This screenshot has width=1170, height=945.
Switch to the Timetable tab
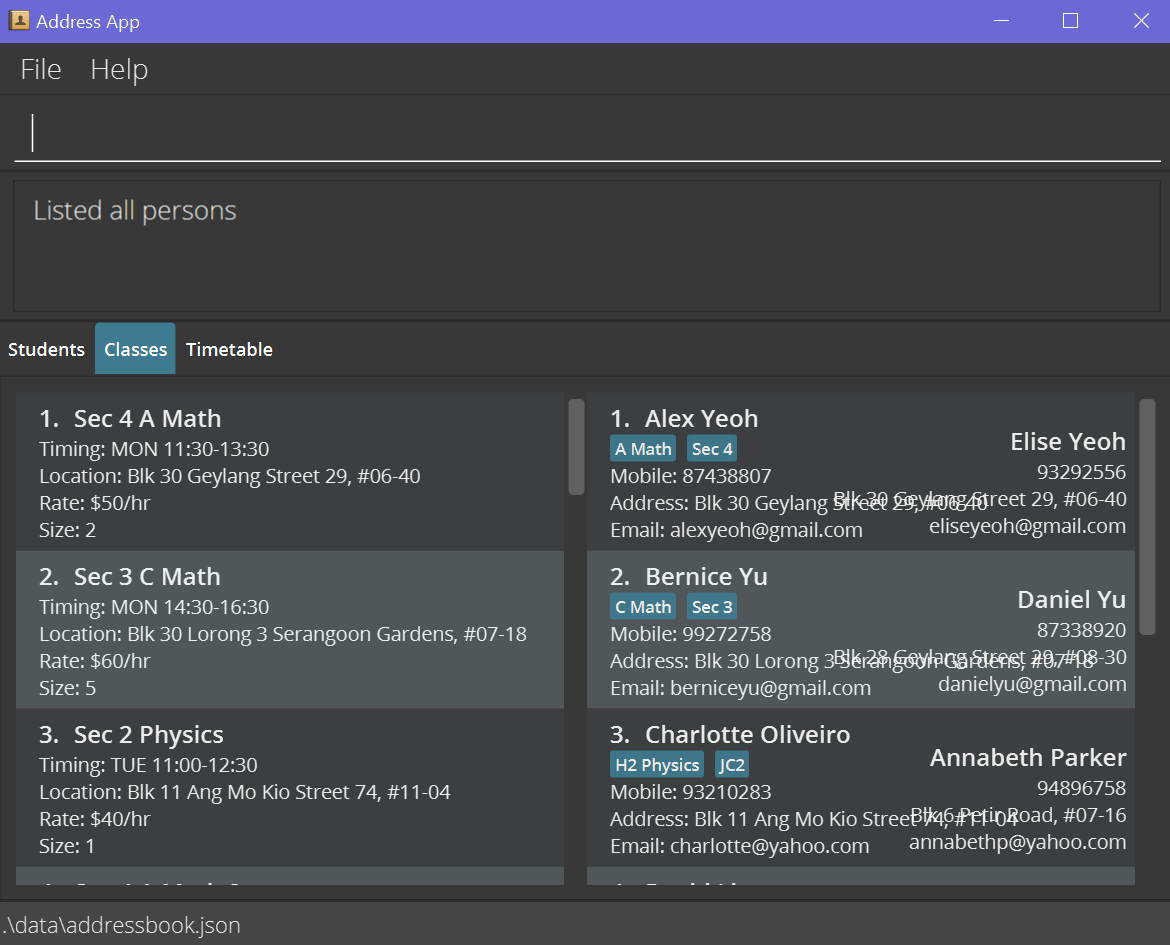coord(229,349)
